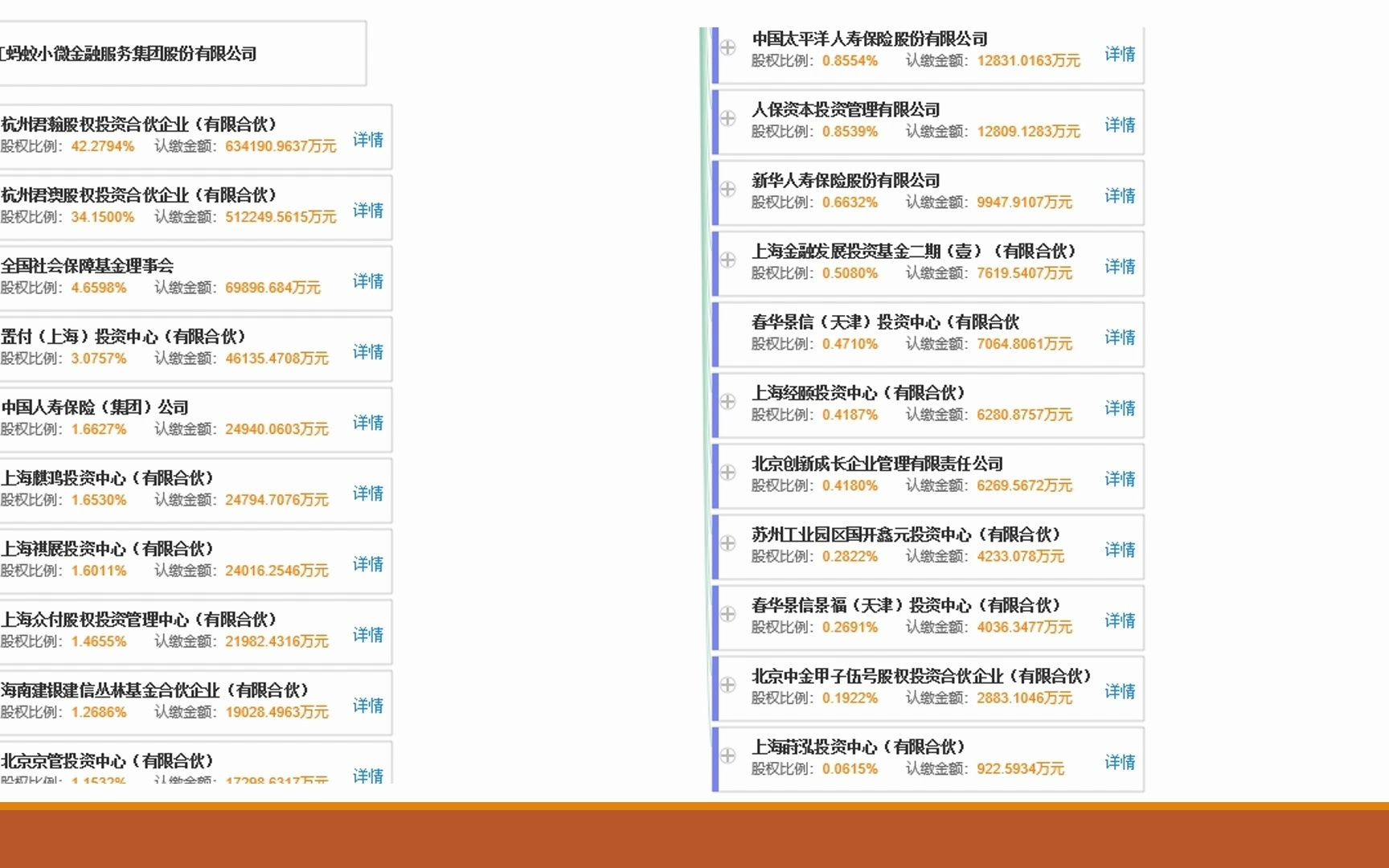Viewport: 1389px width, 868px height.
Task: Click the amount 7619.5407万元
Action: [x=1024, y=273]
